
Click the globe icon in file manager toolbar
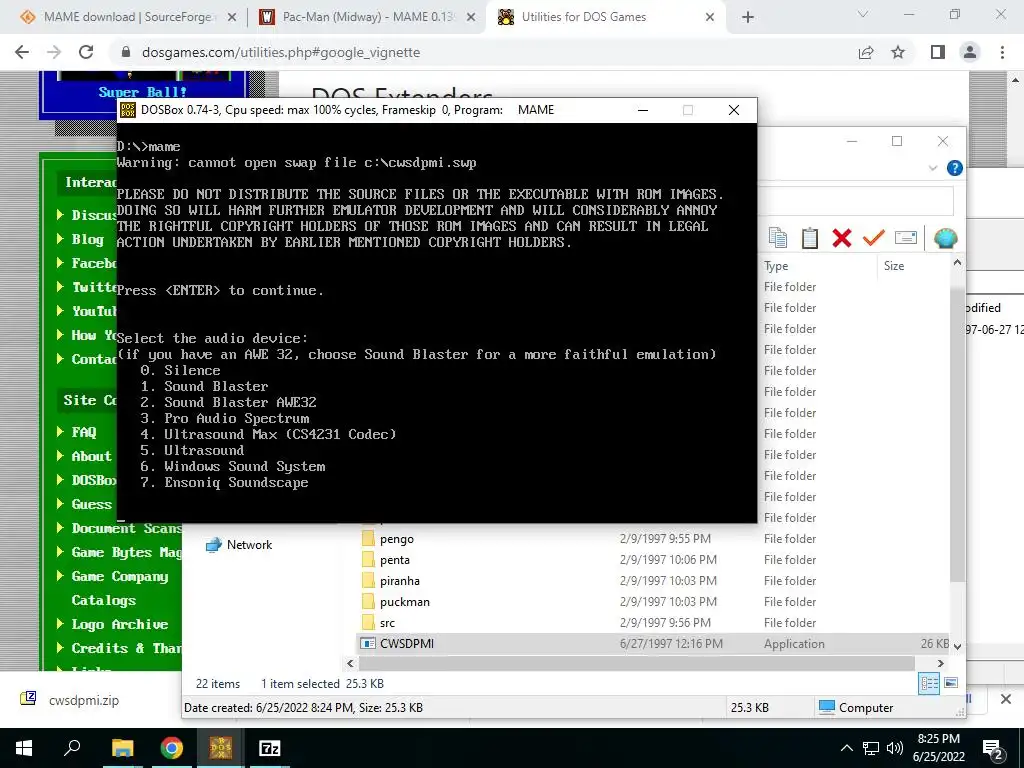pos(945,238)
